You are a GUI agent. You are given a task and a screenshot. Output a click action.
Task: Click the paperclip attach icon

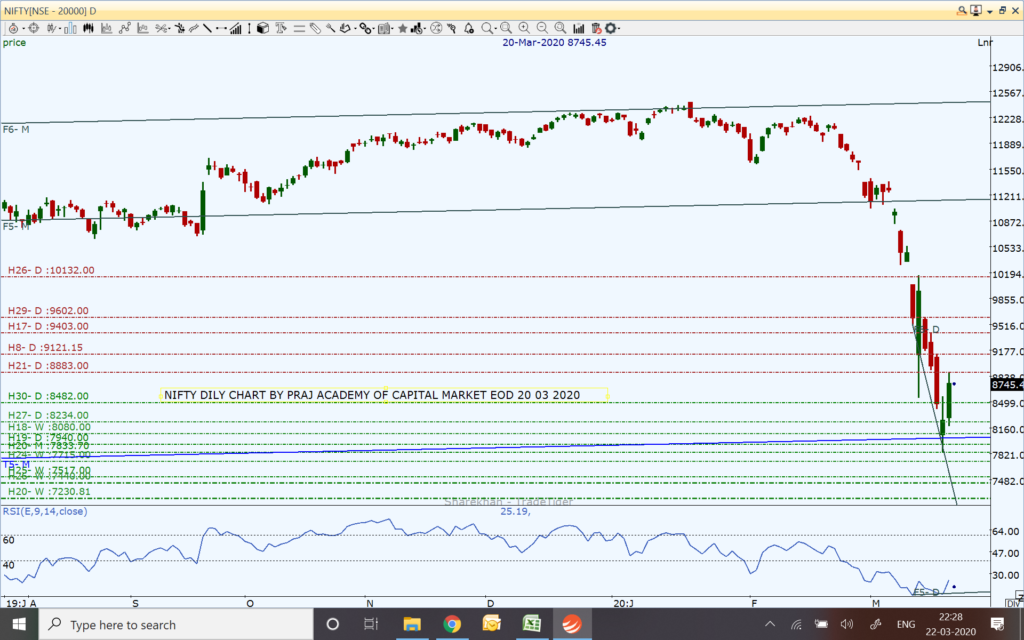(x=316, y=28)
